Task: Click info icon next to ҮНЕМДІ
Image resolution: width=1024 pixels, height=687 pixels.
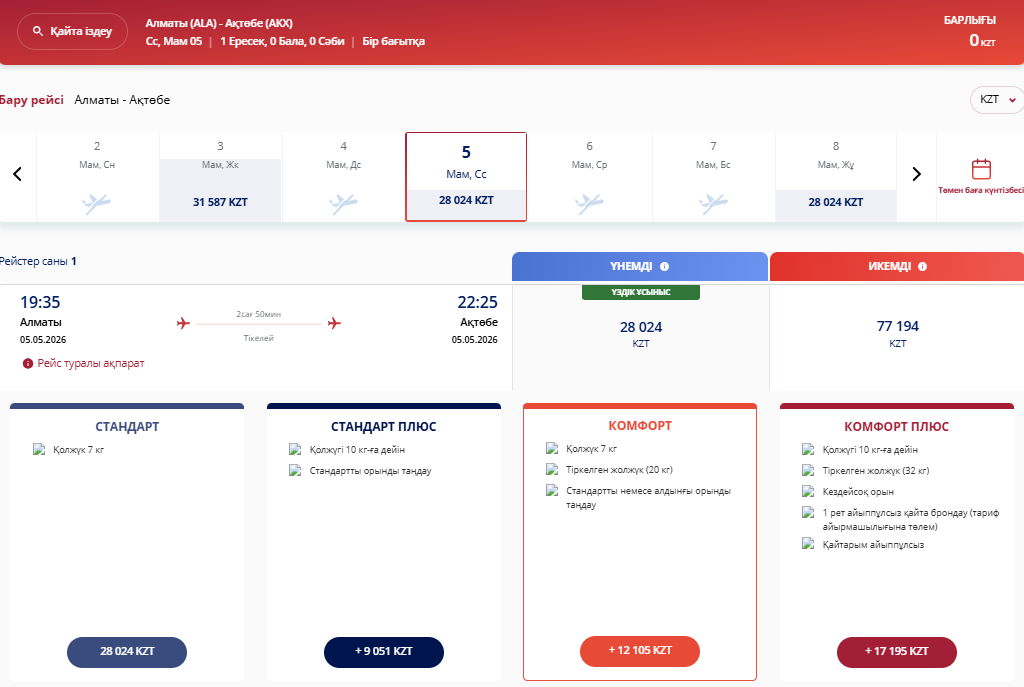Action: [x=664, y=267]
